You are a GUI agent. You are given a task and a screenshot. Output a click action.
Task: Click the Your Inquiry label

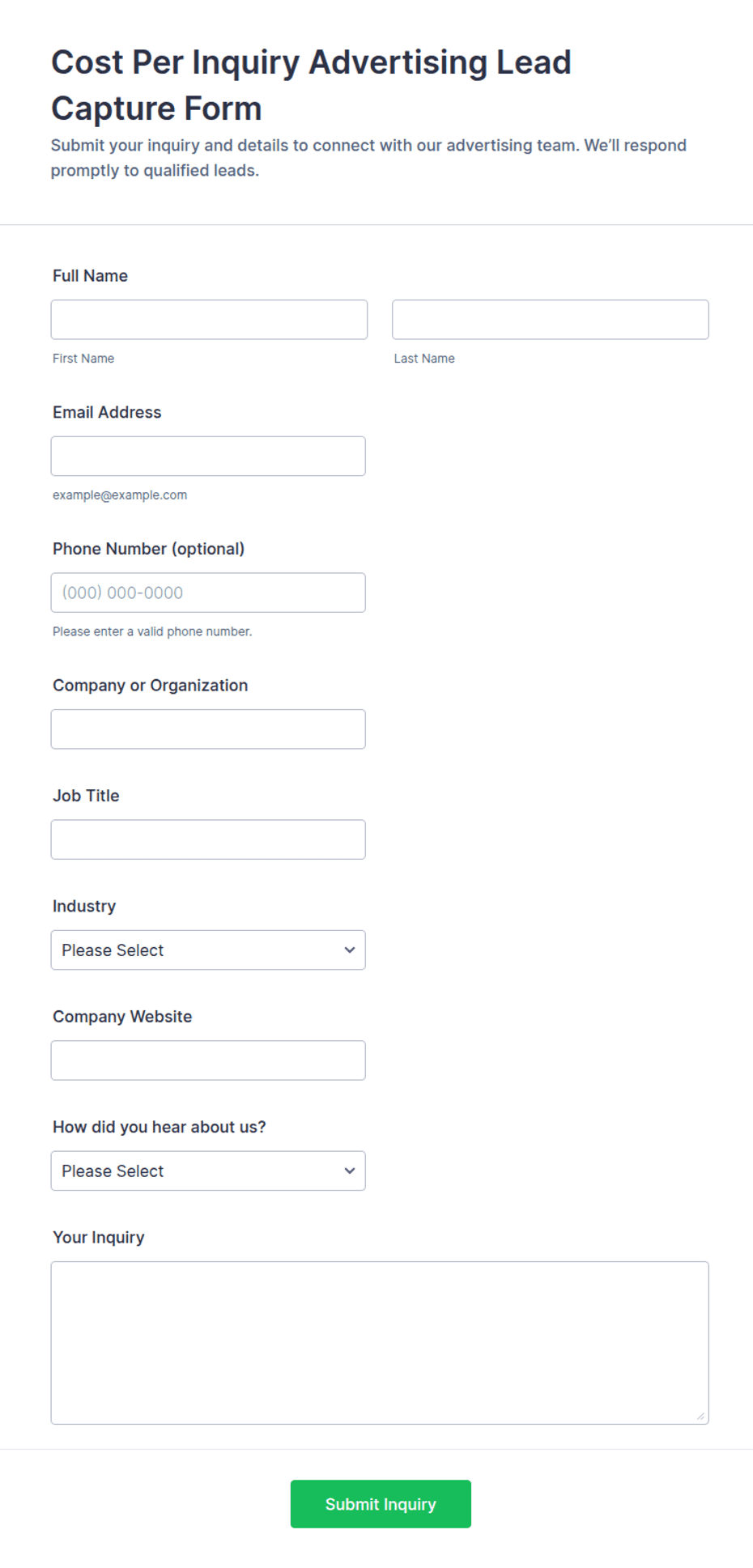99,1238
